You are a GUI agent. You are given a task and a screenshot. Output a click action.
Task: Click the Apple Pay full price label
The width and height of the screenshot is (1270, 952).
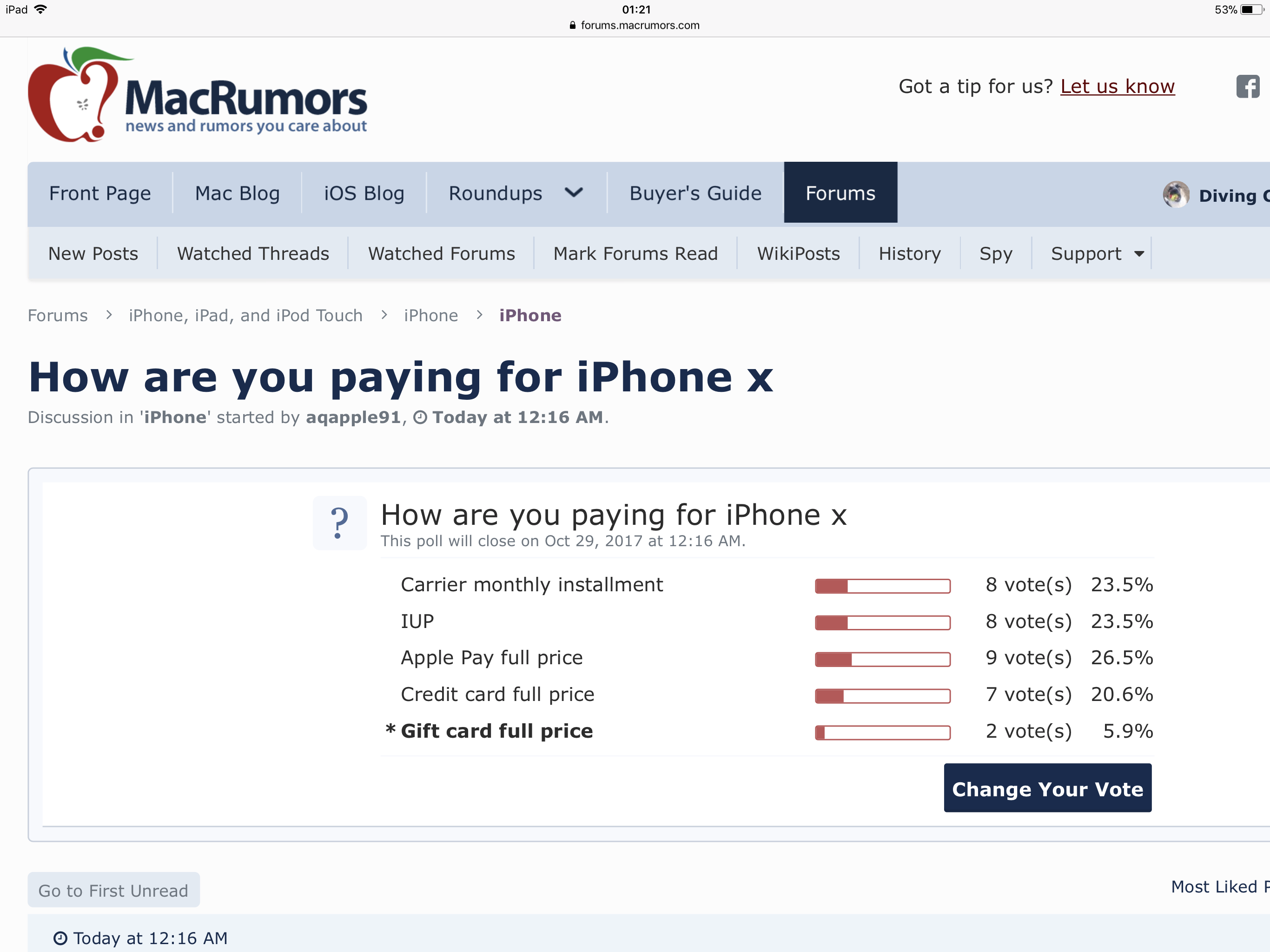[x=491, y=658]
